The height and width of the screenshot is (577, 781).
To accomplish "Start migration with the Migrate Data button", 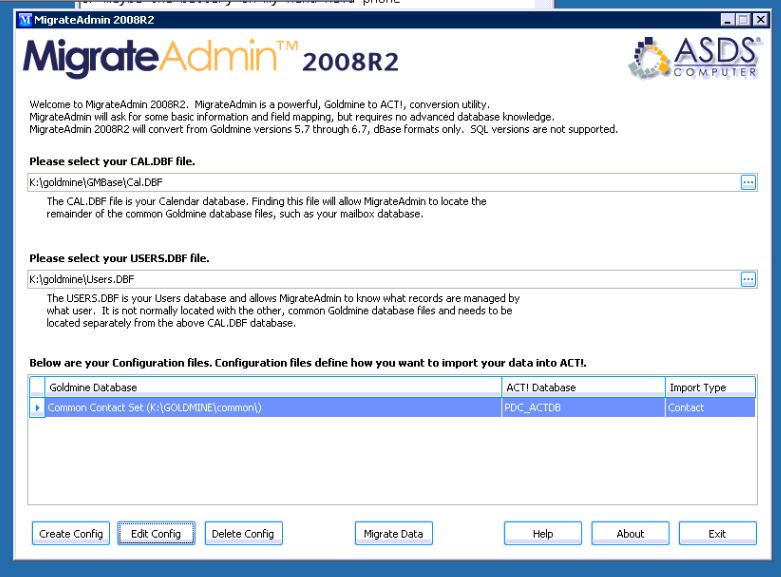I will [x=393, y=534].
